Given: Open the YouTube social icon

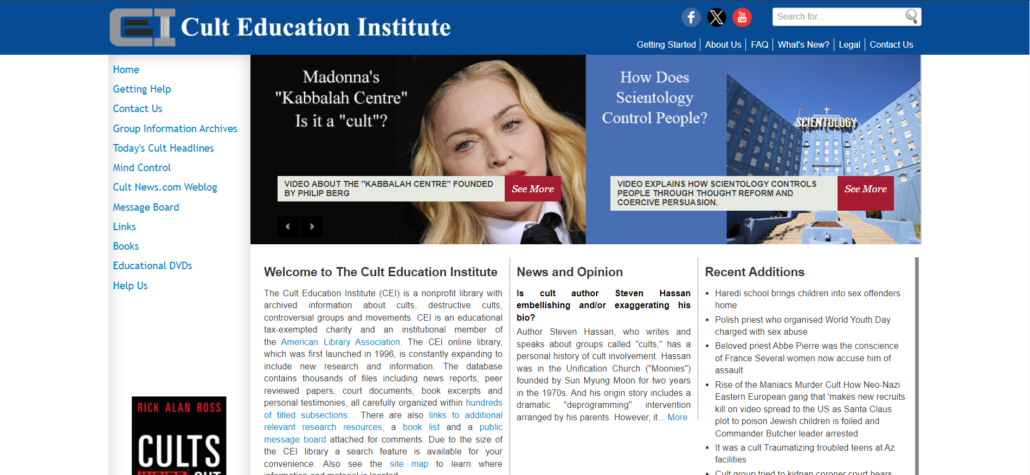Looking at the screenshot, I should tap(742, 17).
